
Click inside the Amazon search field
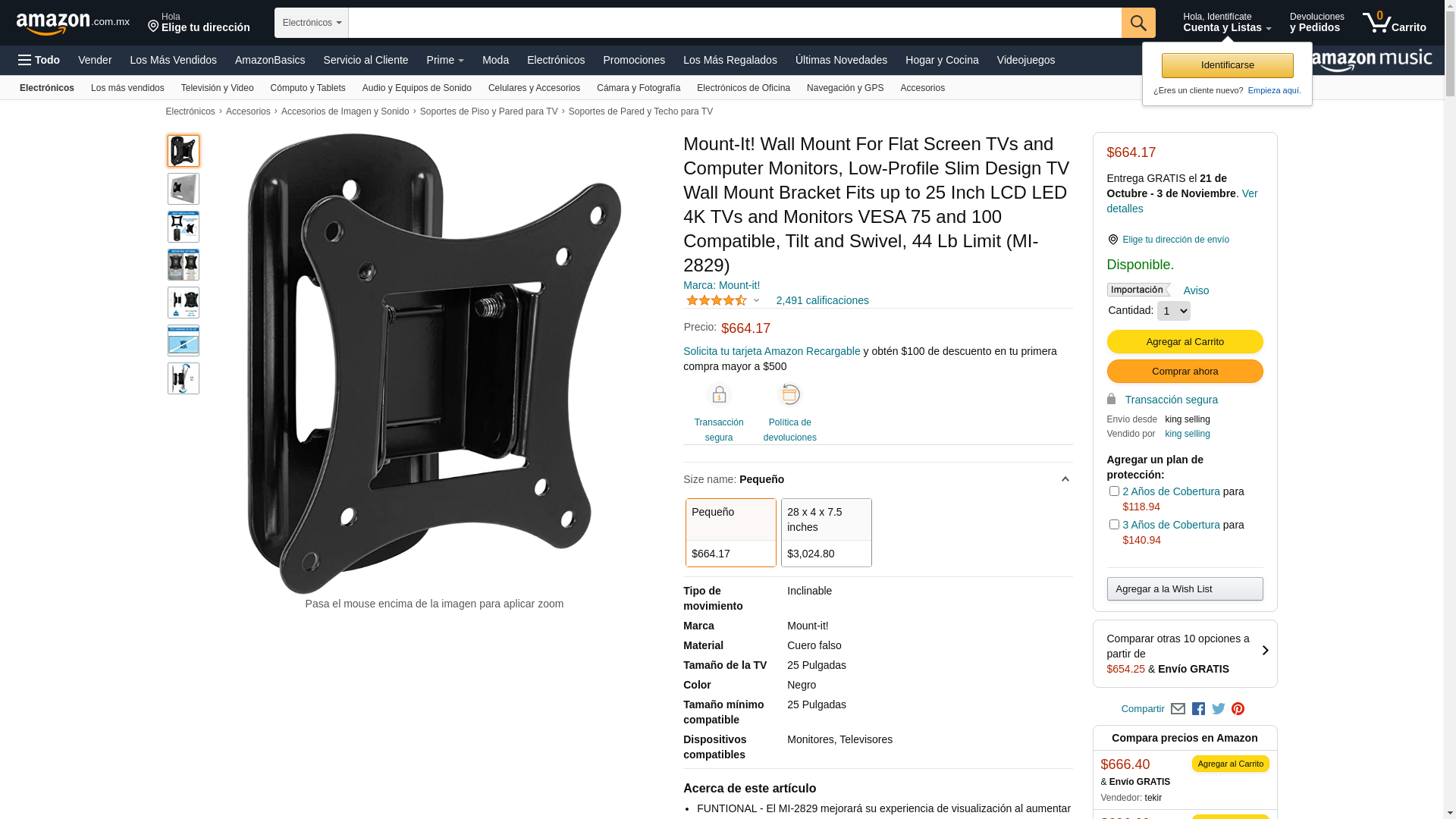point(735,23)
